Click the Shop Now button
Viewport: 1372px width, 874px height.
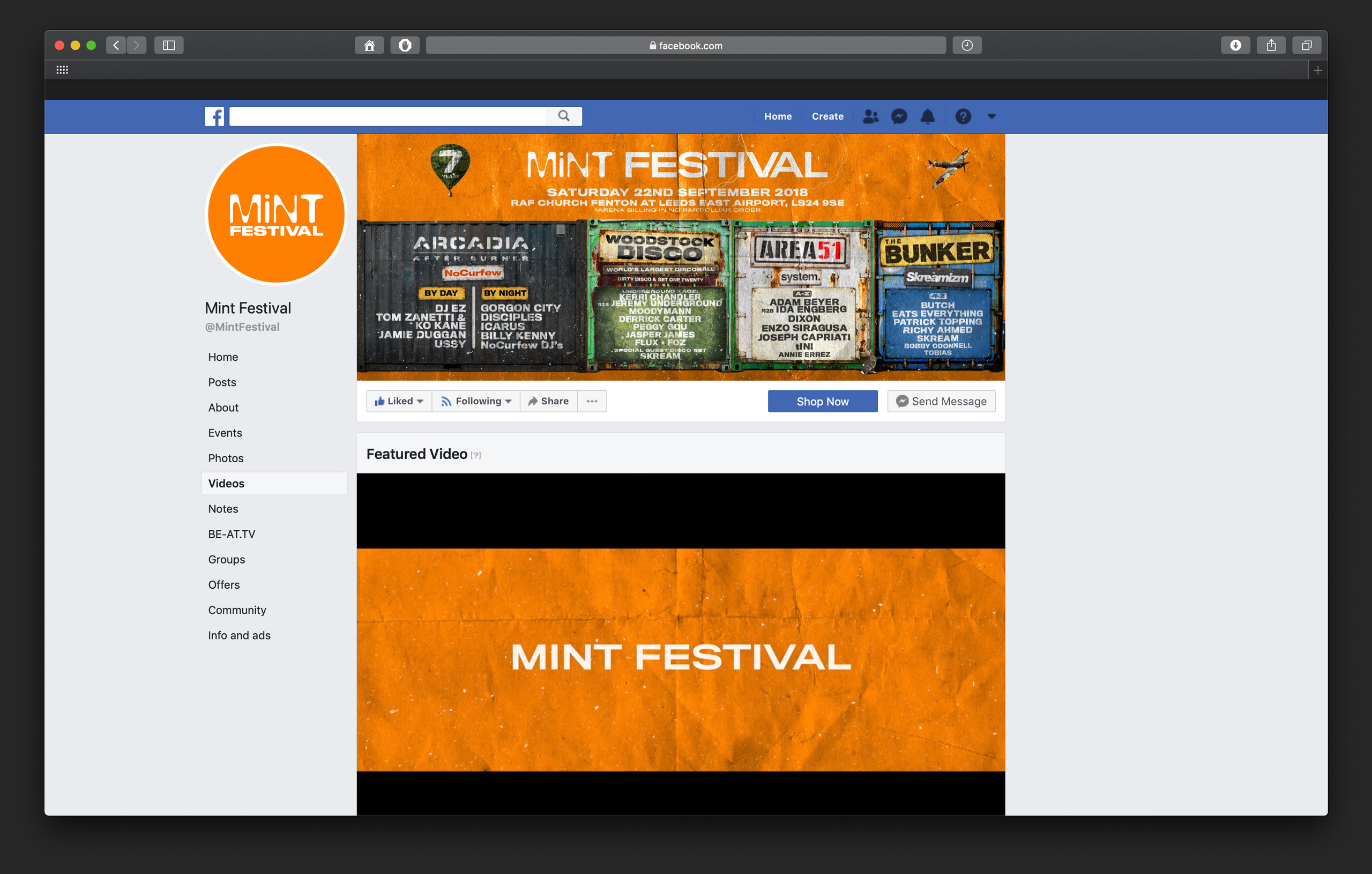822,402
